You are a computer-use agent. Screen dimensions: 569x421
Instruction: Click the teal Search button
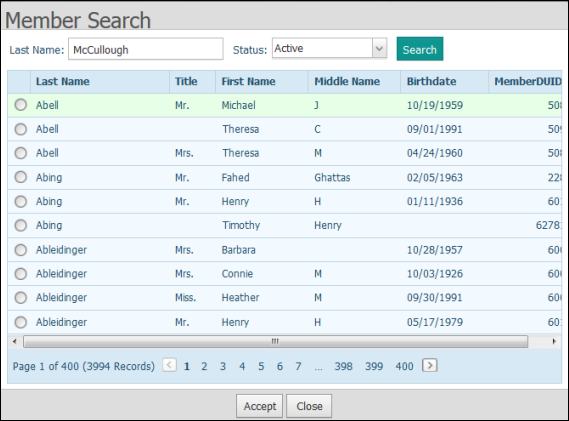click(x=420, y=49)
